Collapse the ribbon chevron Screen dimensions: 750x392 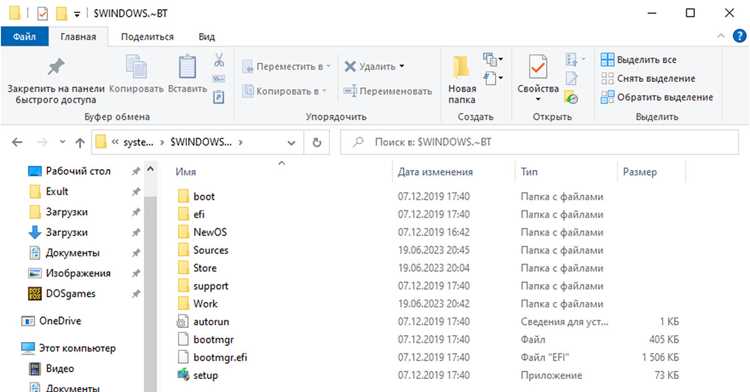point(721,36)
